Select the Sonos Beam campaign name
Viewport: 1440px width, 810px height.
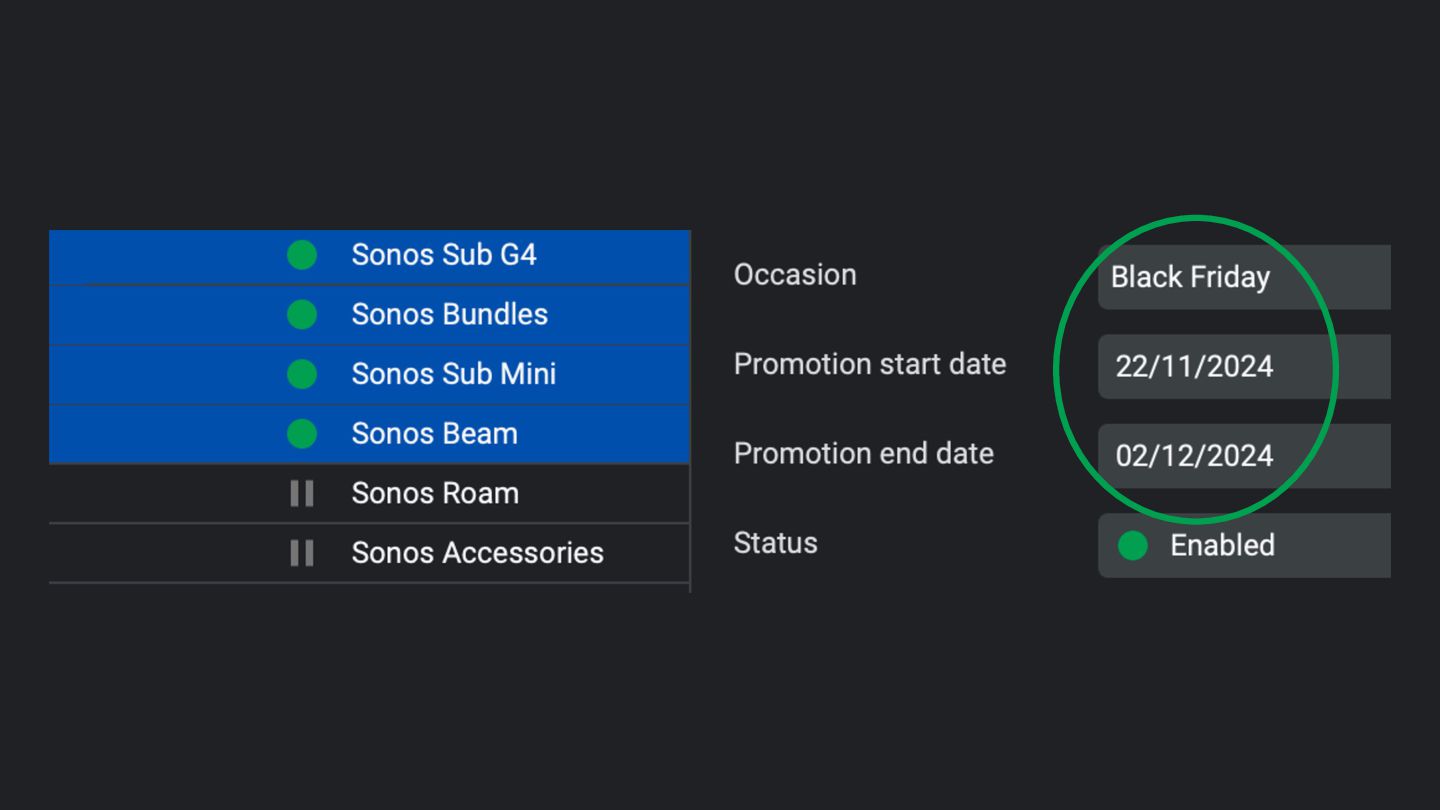click(x=434, y=434)
